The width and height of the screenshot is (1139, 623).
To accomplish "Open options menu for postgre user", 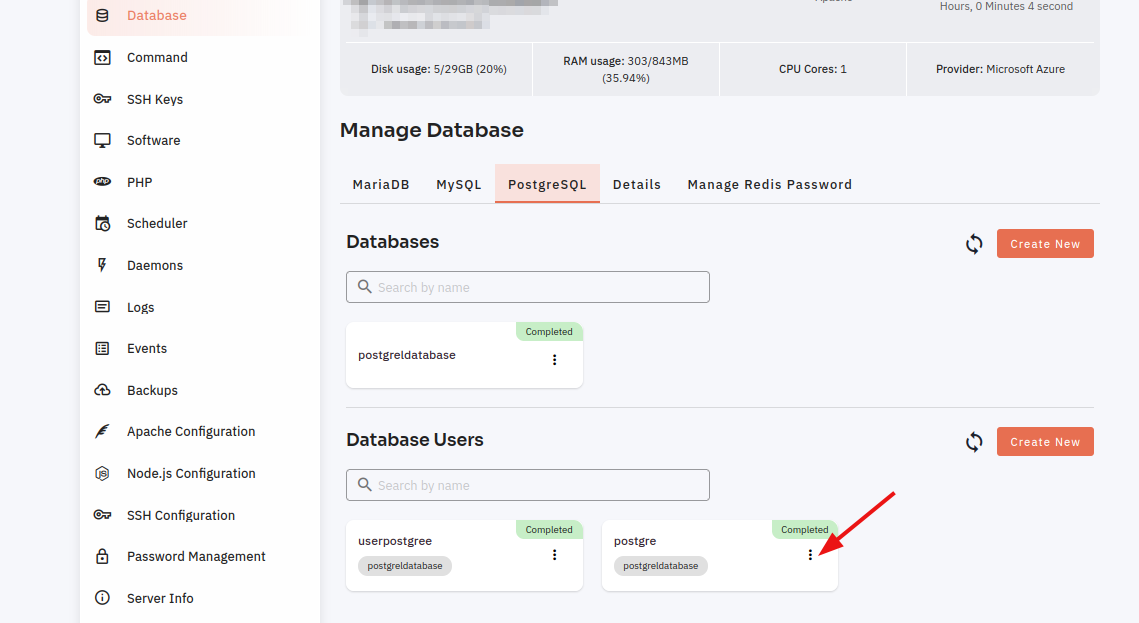I will click(x=810, y=555).
